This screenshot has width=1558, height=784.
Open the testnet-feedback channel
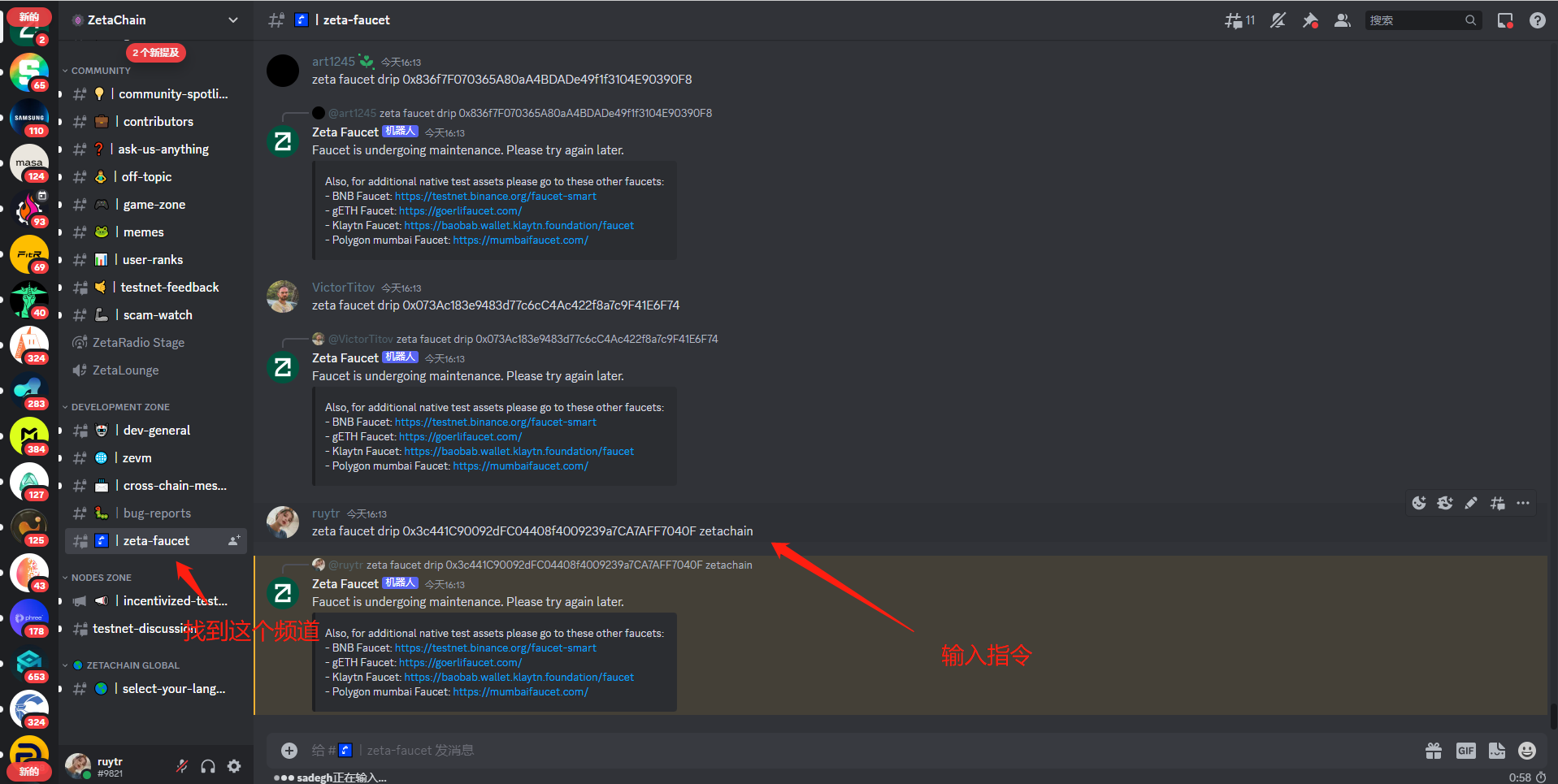(x=155, y=288)
